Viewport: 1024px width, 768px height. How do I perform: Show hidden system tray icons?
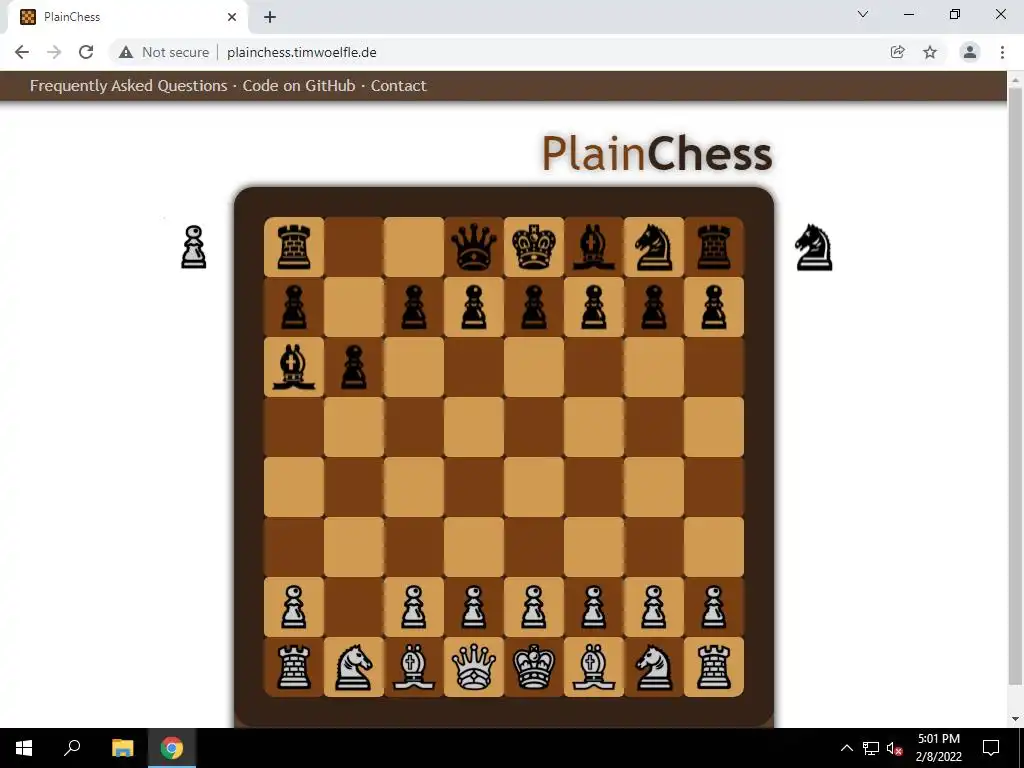point(846,748)
